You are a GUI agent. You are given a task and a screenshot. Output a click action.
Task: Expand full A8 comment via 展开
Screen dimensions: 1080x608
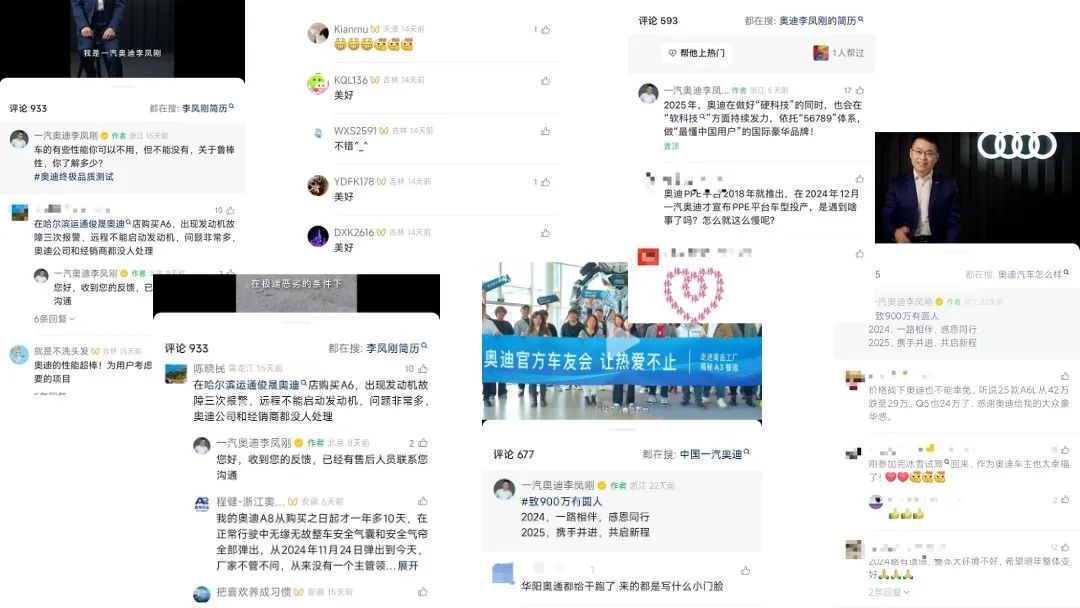point(408,565)
